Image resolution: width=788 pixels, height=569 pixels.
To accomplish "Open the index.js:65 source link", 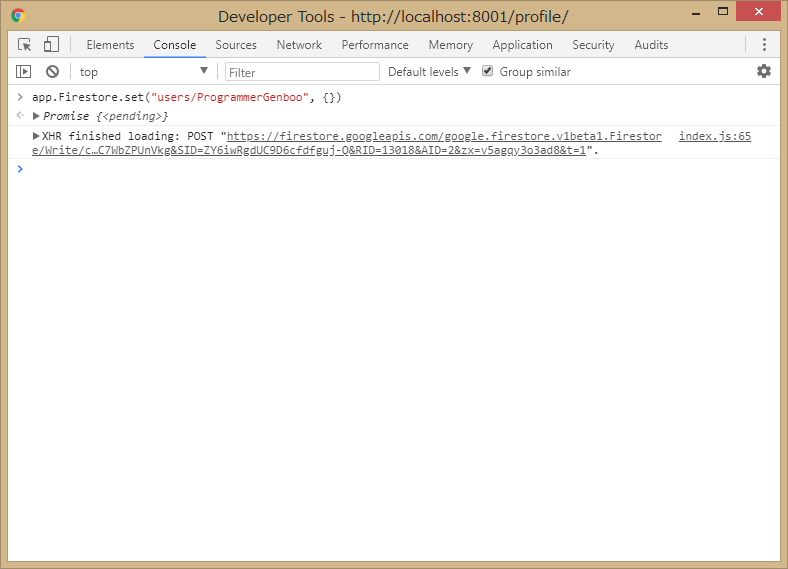I will (714, 136).
